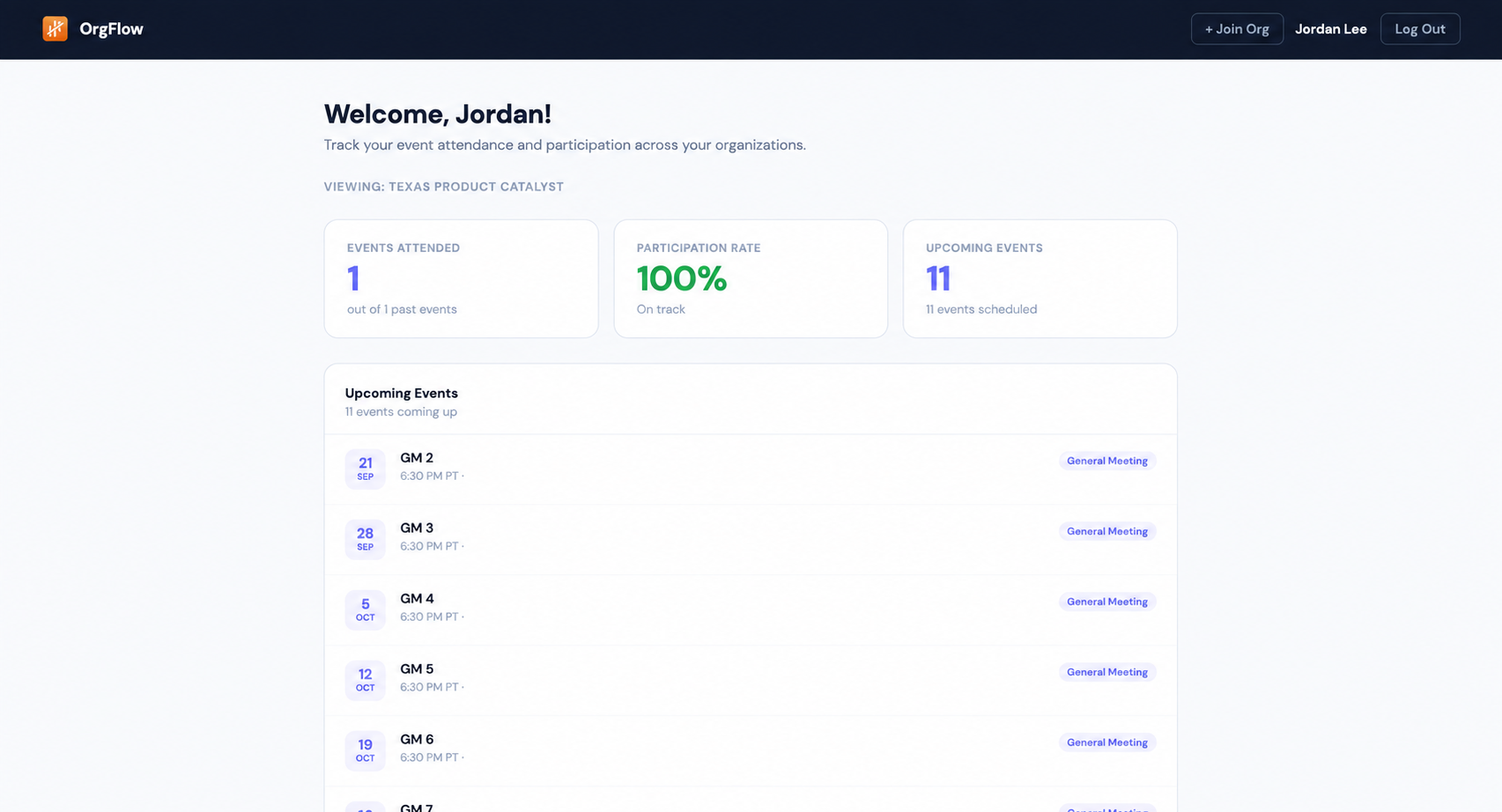The height and width of the screenshot is (812, 1502).
Task: Open the GM 2 event title
Action: pyautogui.click(x=417, y=458)
